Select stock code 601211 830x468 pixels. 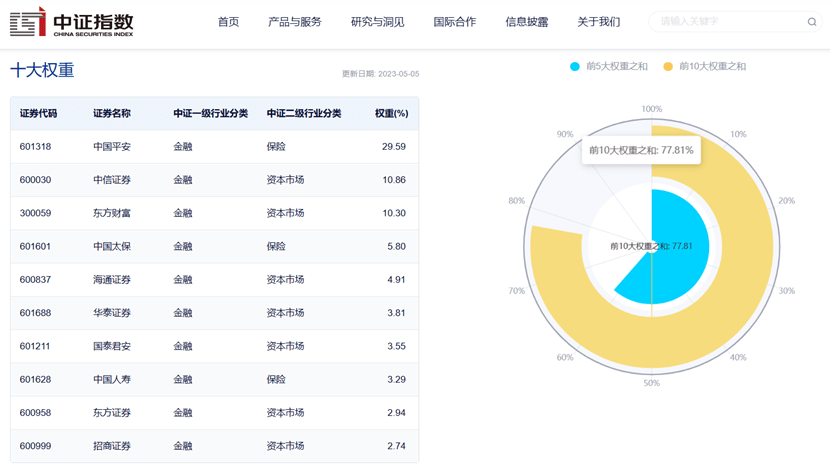tap(35, 346)
